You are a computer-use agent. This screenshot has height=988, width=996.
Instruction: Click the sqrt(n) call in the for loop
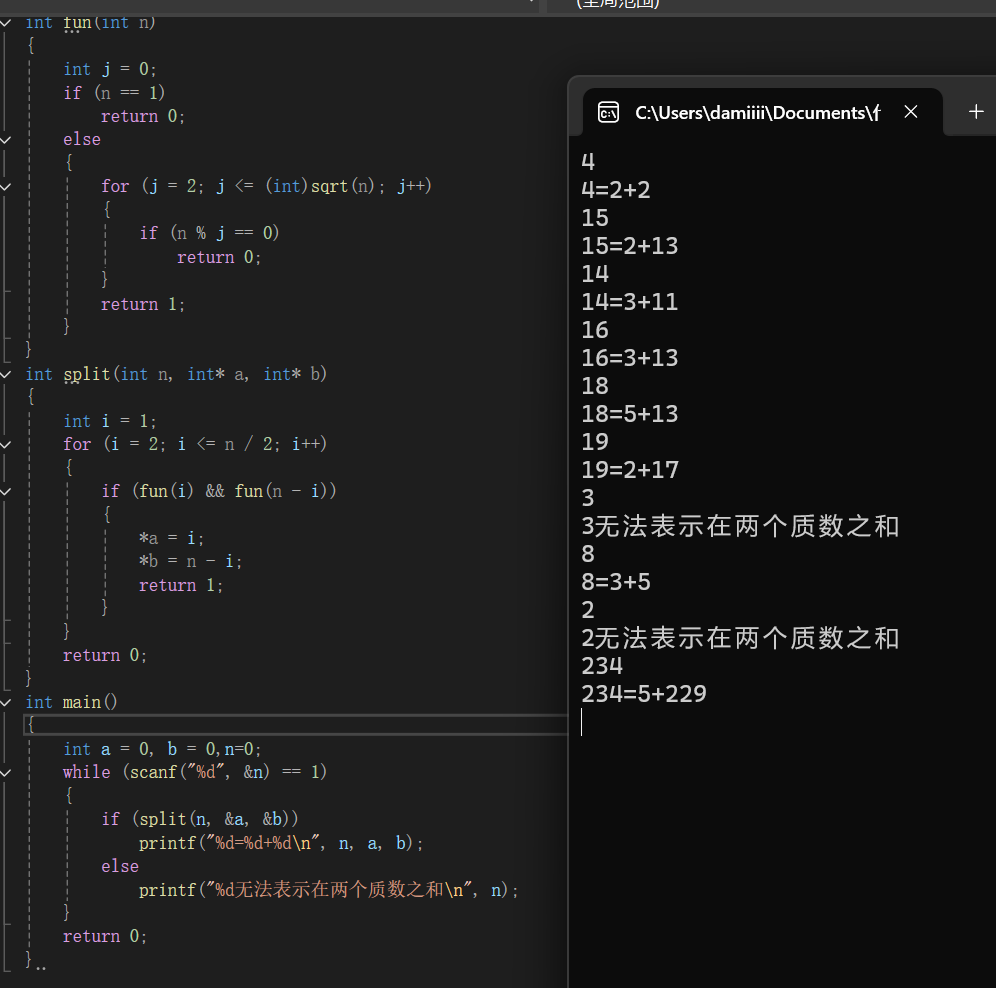(x=343, y=186)
